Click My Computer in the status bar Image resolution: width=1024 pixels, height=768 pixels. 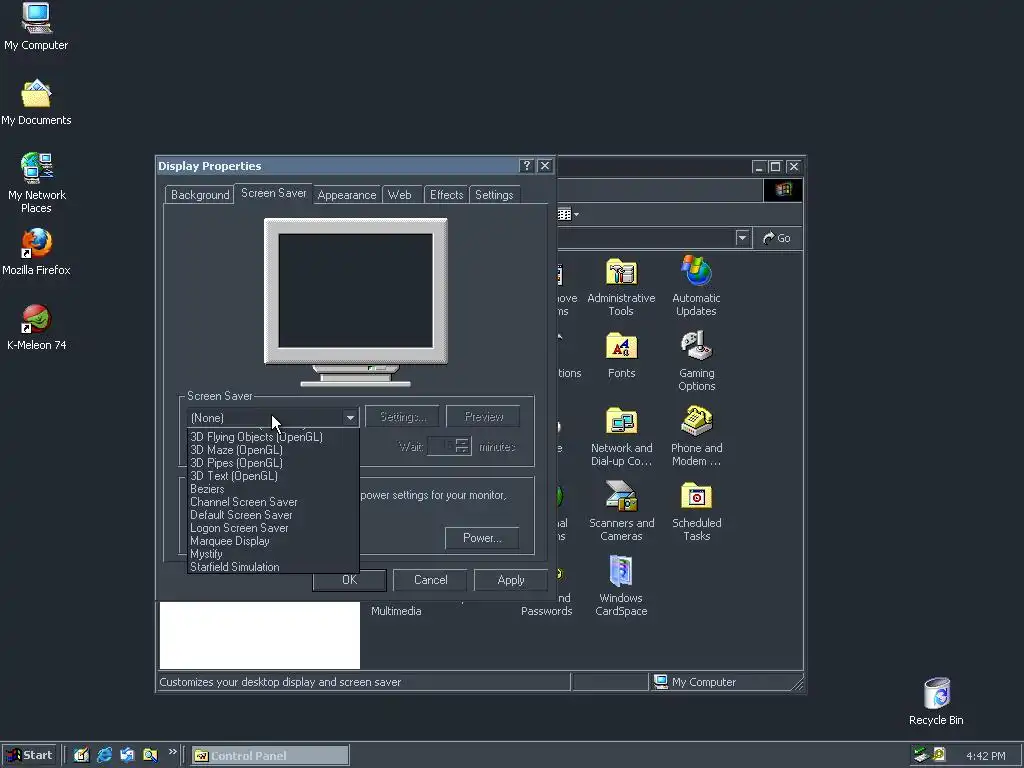[695, 682]
